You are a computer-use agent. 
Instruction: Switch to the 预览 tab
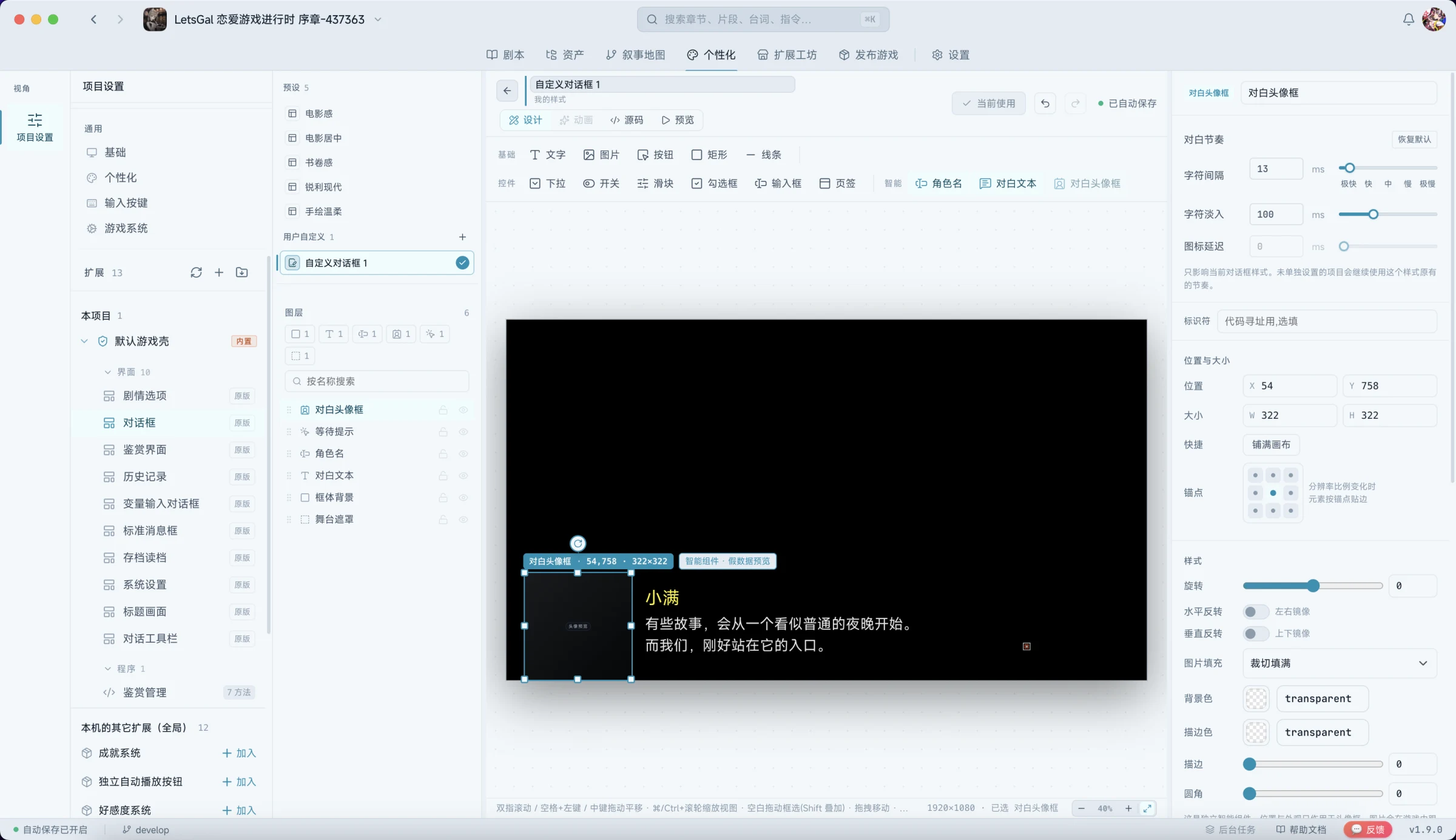(x=678, y=120)
